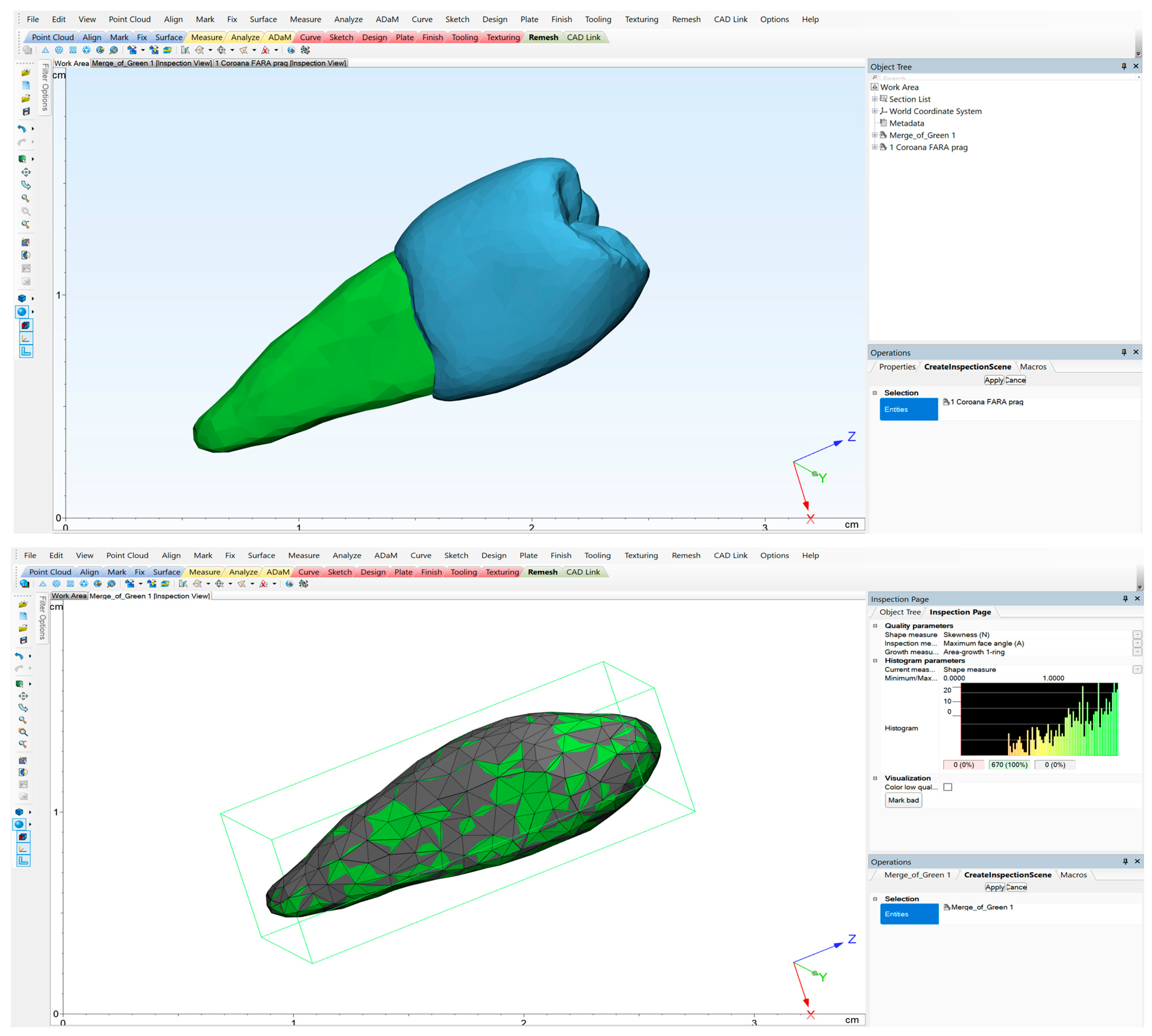Click the green 670 (100%) histogram swatch
Screen dimensions: 1152x1036
(x=1009, y=765)
